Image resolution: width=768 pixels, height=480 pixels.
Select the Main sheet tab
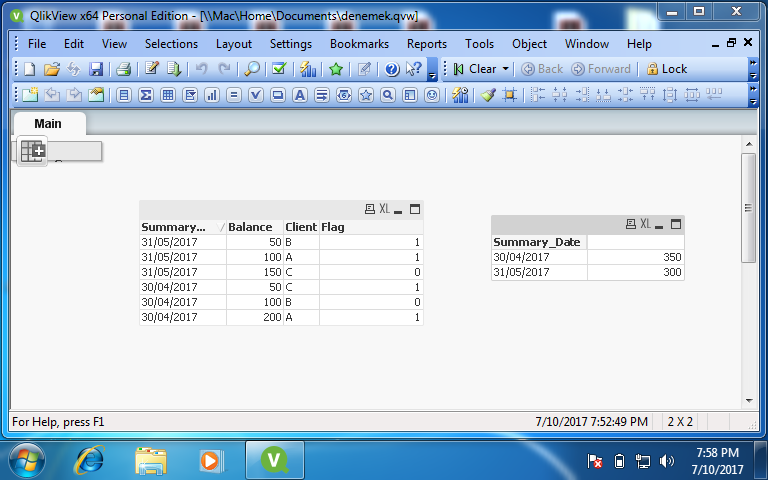click(x=48, y=124)
